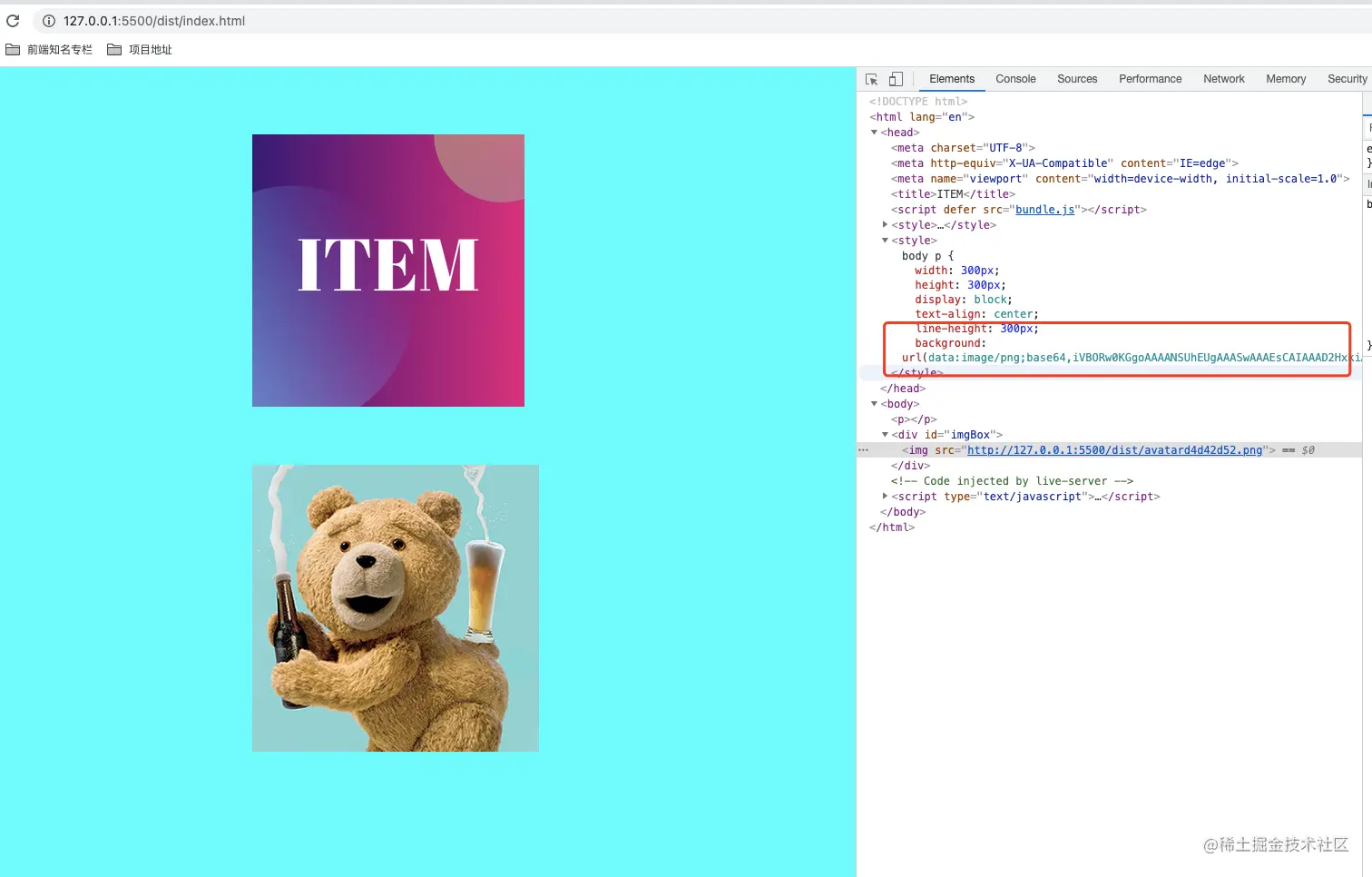Click the ellipsis actions beside the img row

click(x=863, y=450)
